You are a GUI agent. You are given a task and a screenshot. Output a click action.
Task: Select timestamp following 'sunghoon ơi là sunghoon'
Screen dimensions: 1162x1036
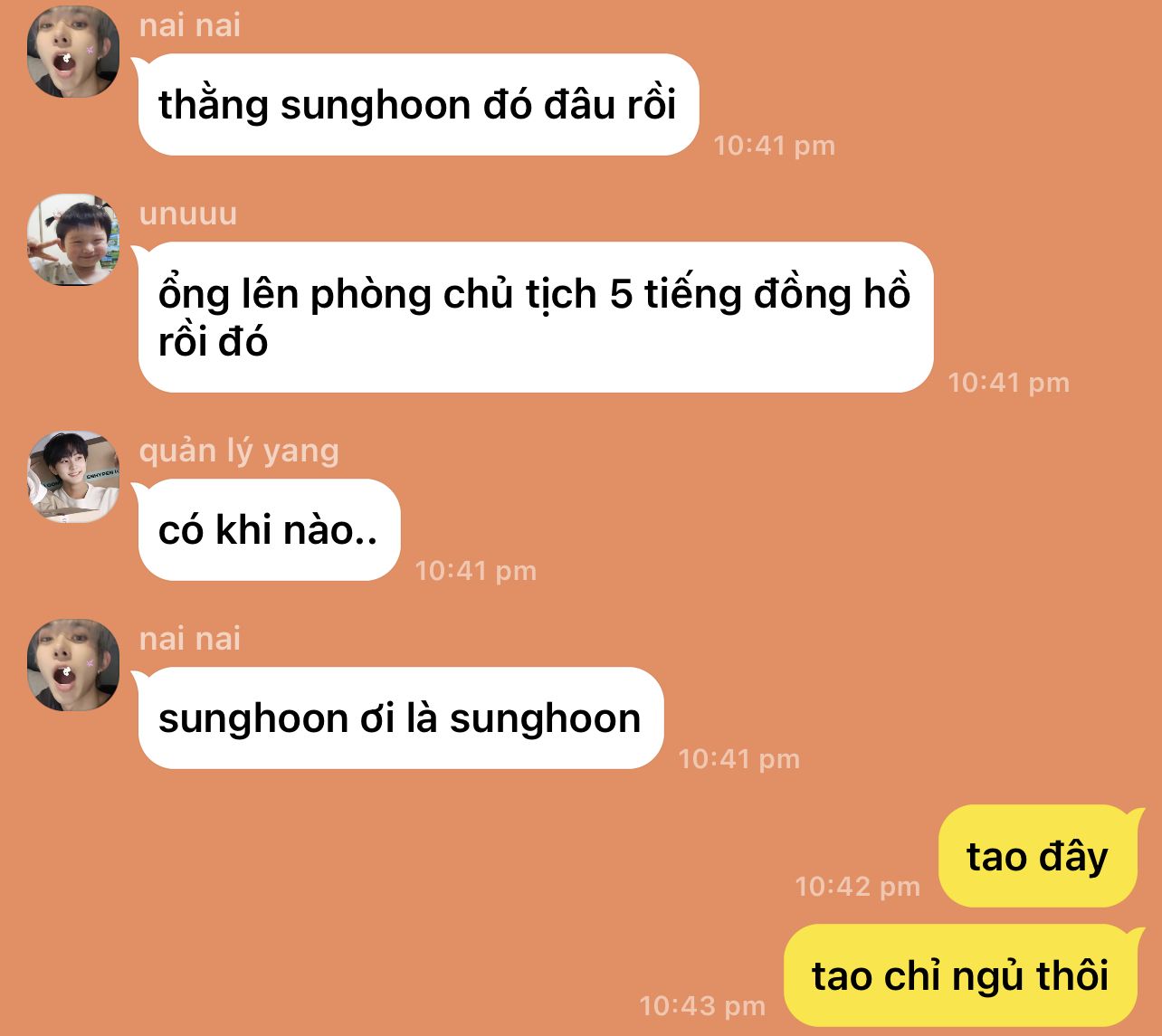point(738,759)
